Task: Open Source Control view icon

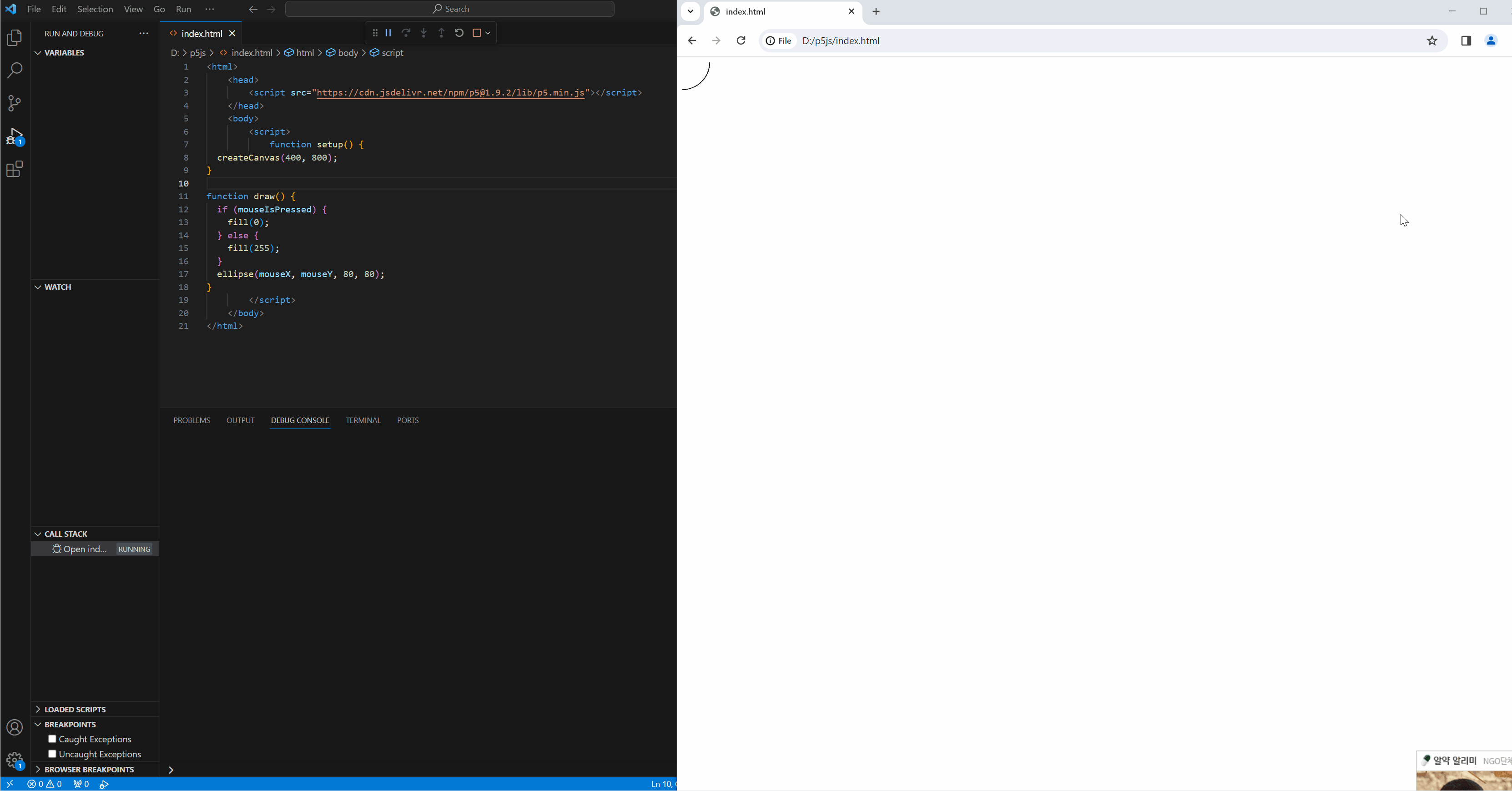Action: tap(14, 103)
